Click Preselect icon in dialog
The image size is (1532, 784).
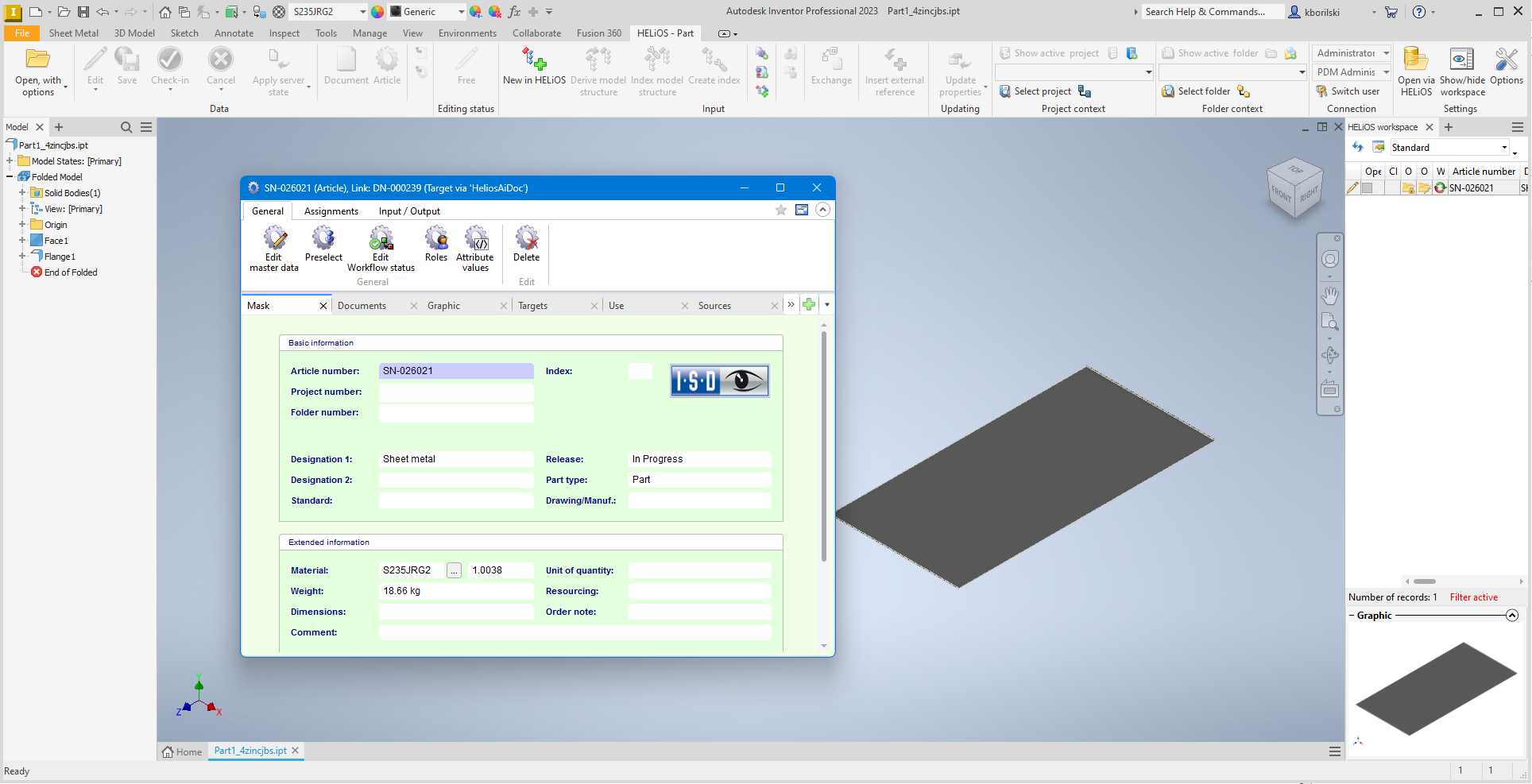pos(323,244)
